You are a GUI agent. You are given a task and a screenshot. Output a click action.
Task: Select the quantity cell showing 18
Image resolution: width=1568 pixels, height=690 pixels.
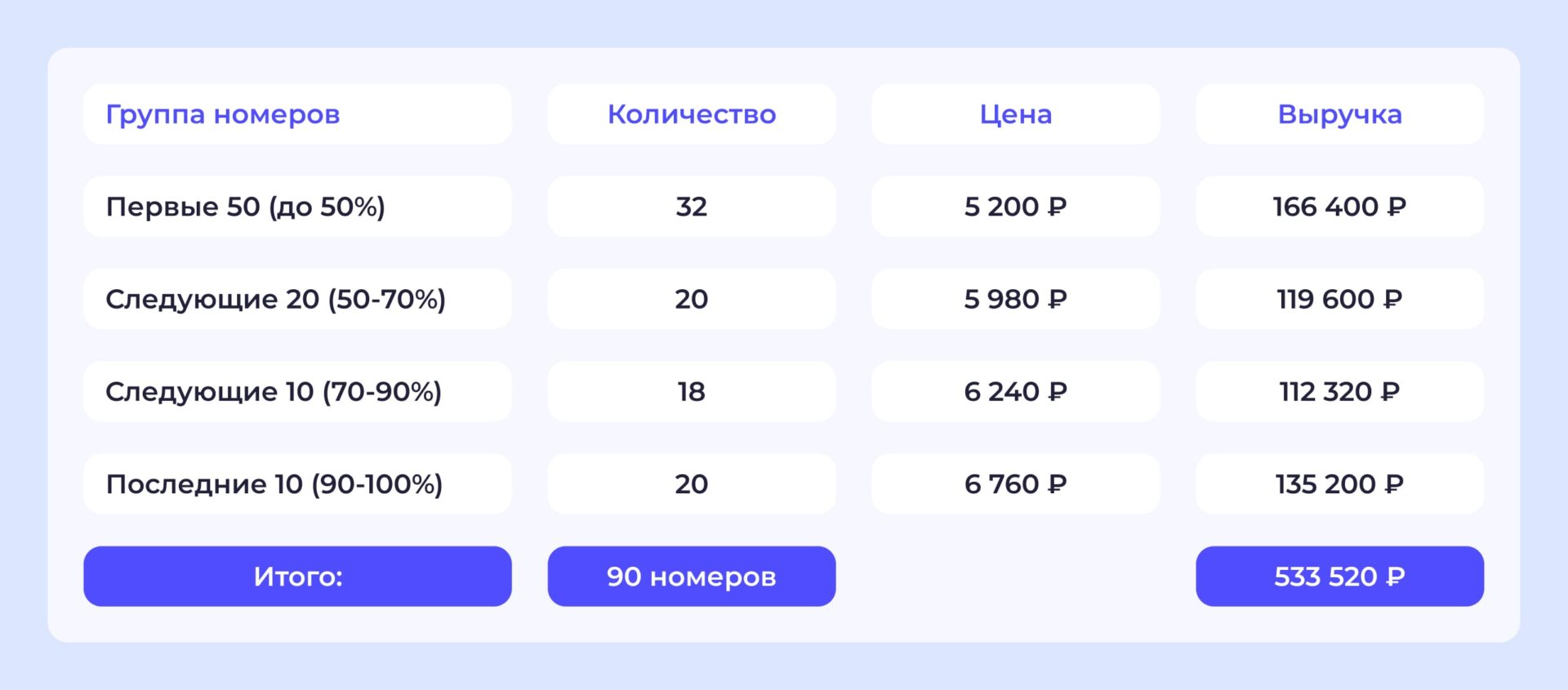point(692,392)
